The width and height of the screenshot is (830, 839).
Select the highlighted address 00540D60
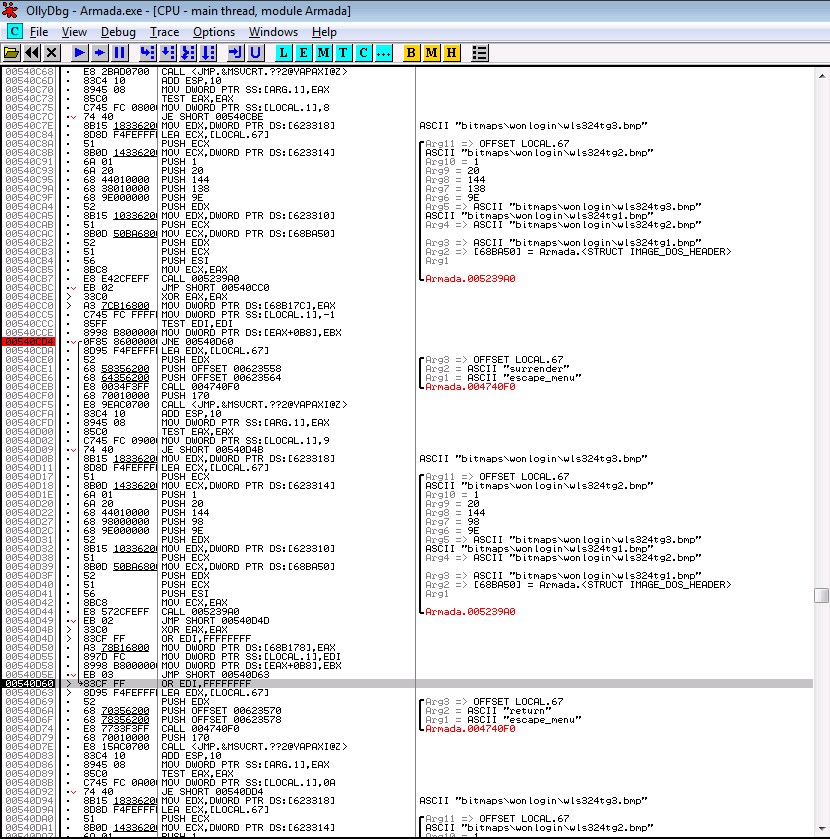click(29, 683)
